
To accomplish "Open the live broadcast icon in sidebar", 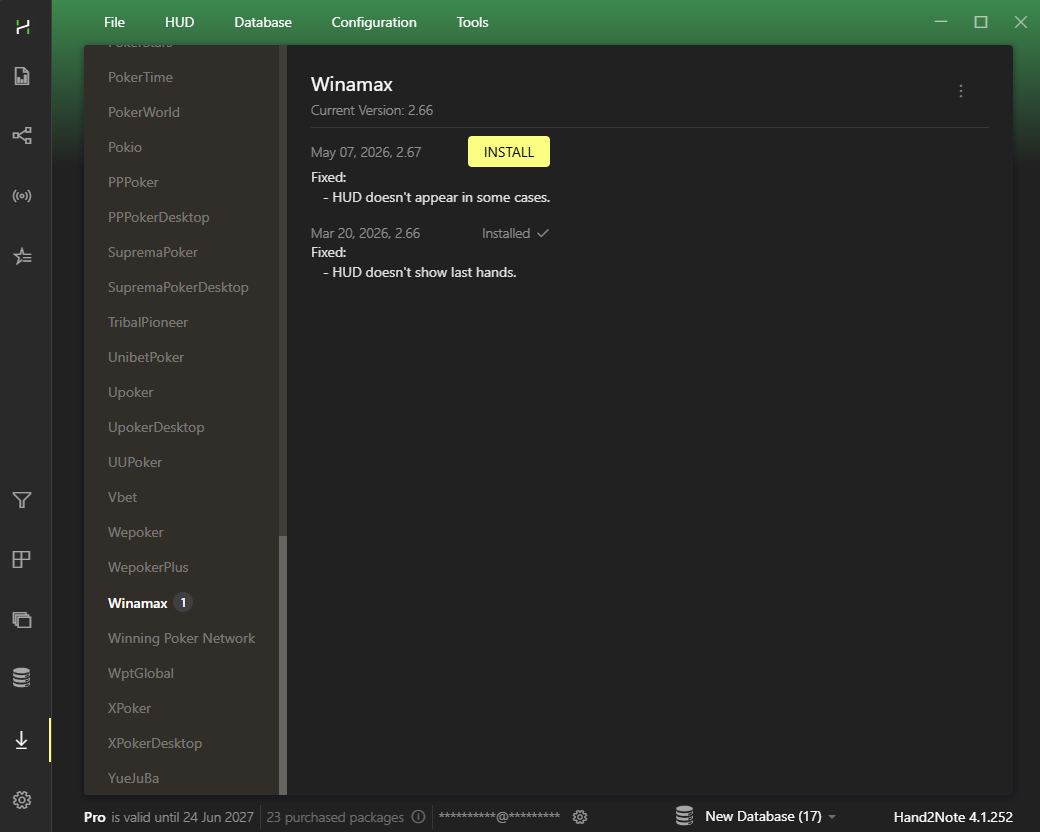I will click(x=22, y=196).
